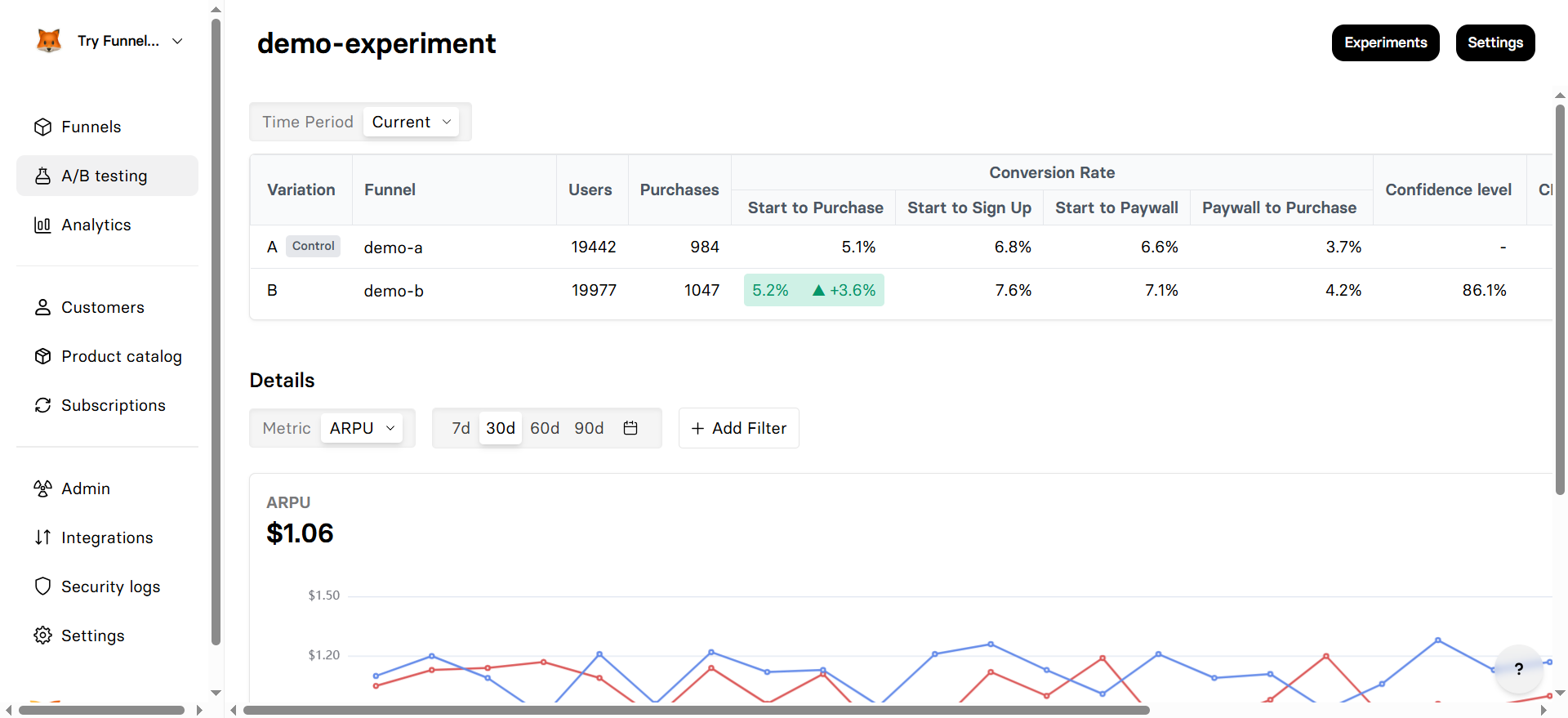Image resolution: width=1568 pixels, height=718 pixels.
Task: Open Security logs page
Action: tap(107, 586)
